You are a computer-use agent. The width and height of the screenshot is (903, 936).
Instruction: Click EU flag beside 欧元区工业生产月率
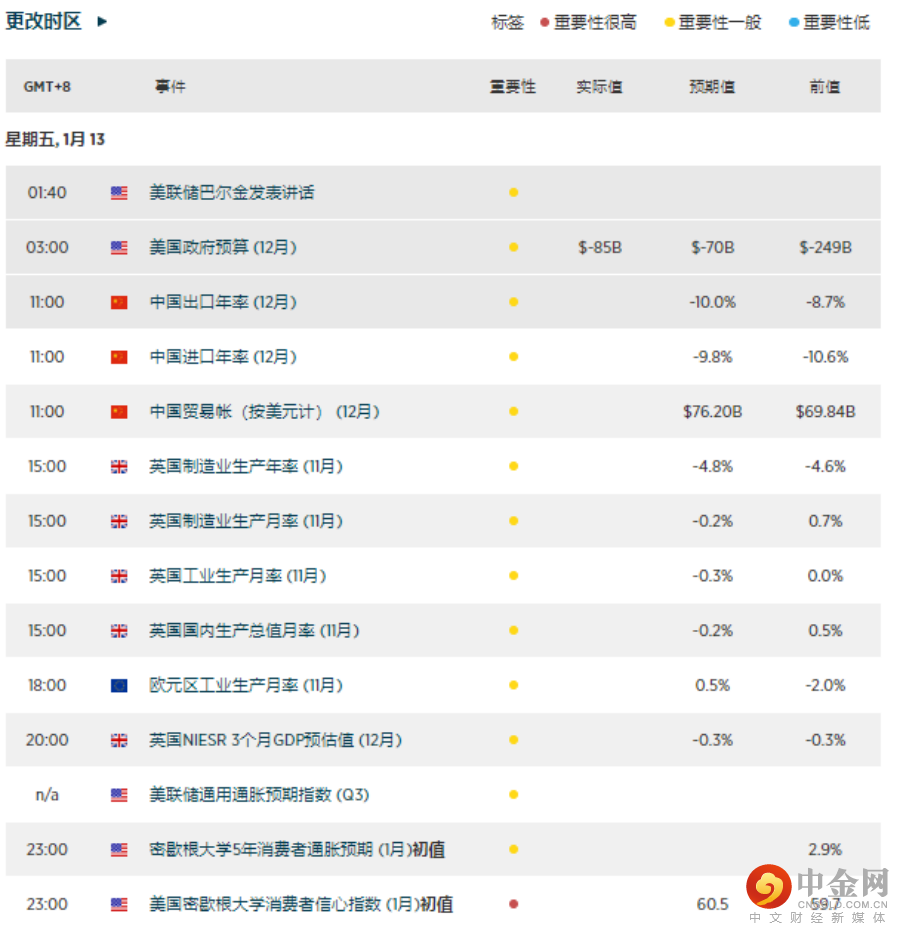coord(119,686)
